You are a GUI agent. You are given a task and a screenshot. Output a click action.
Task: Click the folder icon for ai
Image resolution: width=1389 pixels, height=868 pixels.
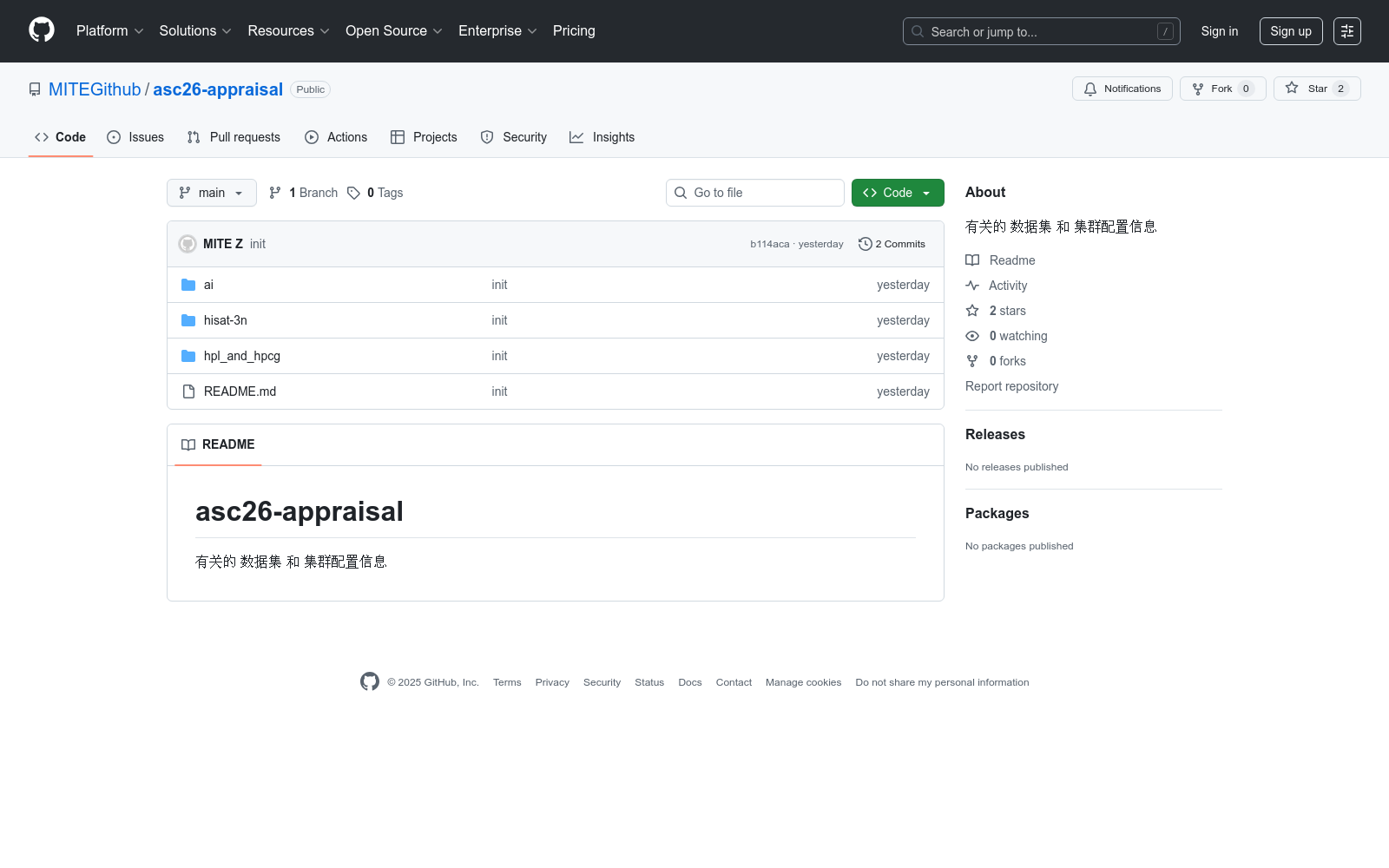coord(188,285)
